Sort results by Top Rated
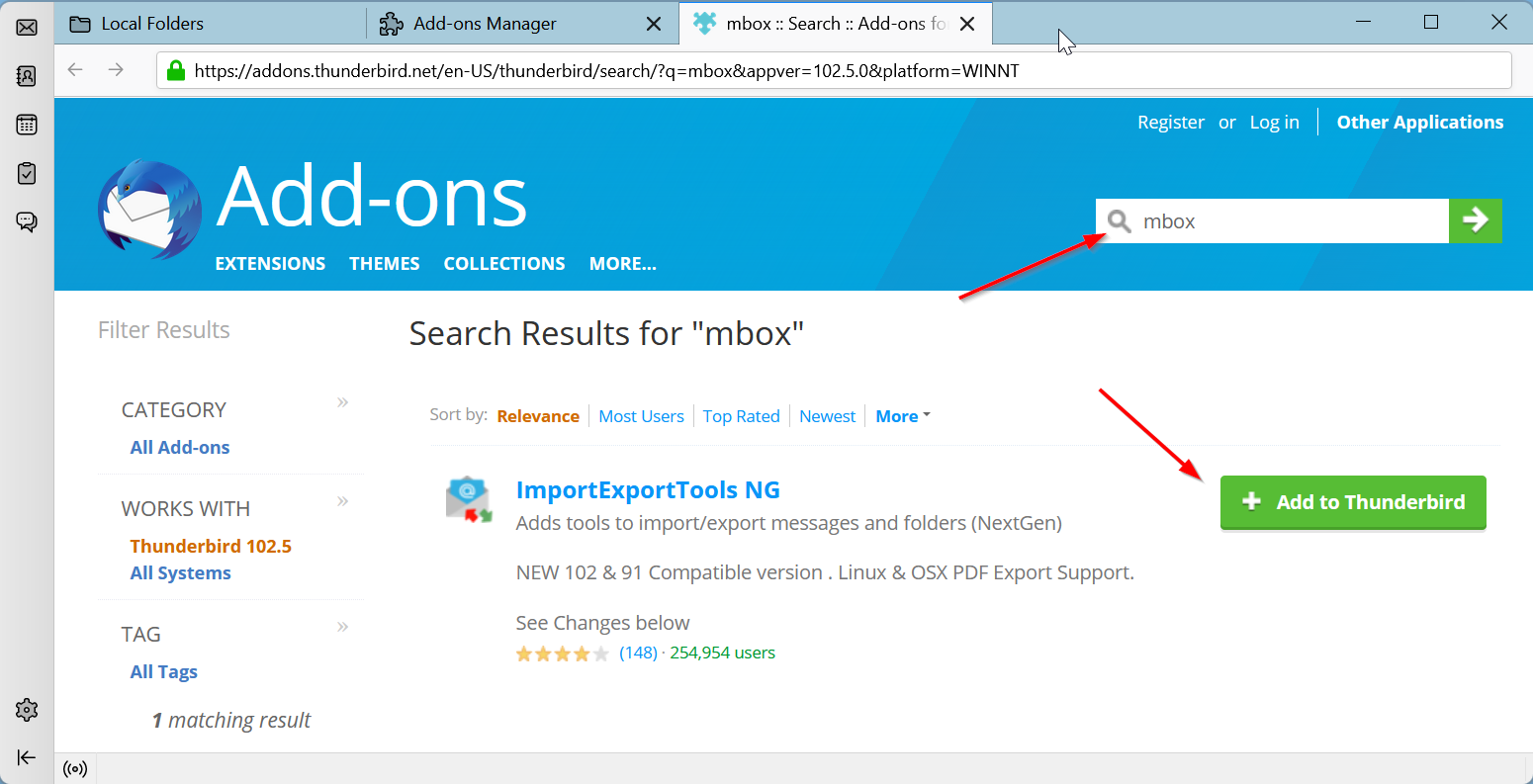Screen dimensions: 1533x784 [742, 416]
